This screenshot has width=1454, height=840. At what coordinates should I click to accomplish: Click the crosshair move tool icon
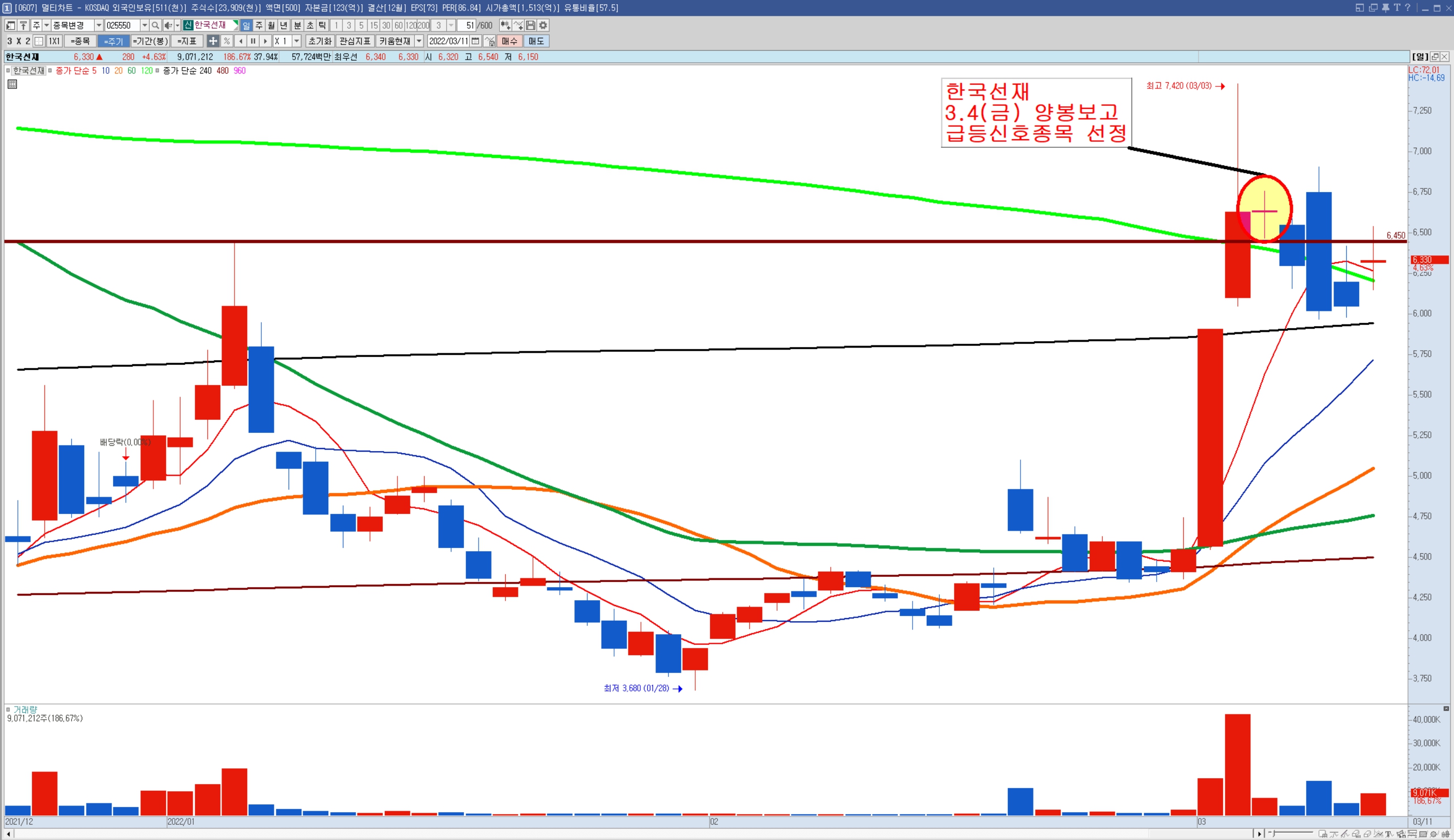[x=213, y=41]
